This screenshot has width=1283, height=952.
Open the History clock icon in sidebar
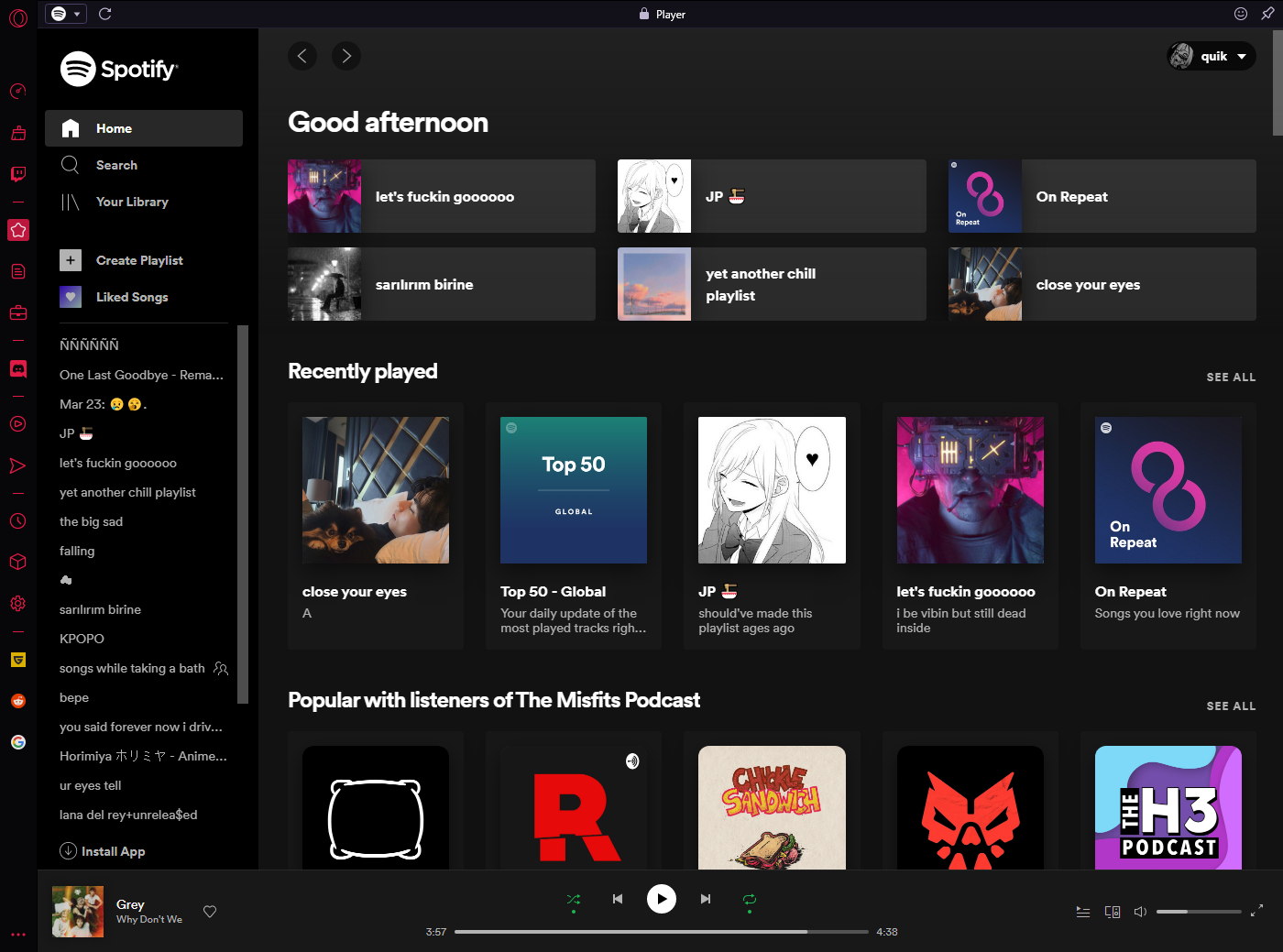click(x=18, y=520)
